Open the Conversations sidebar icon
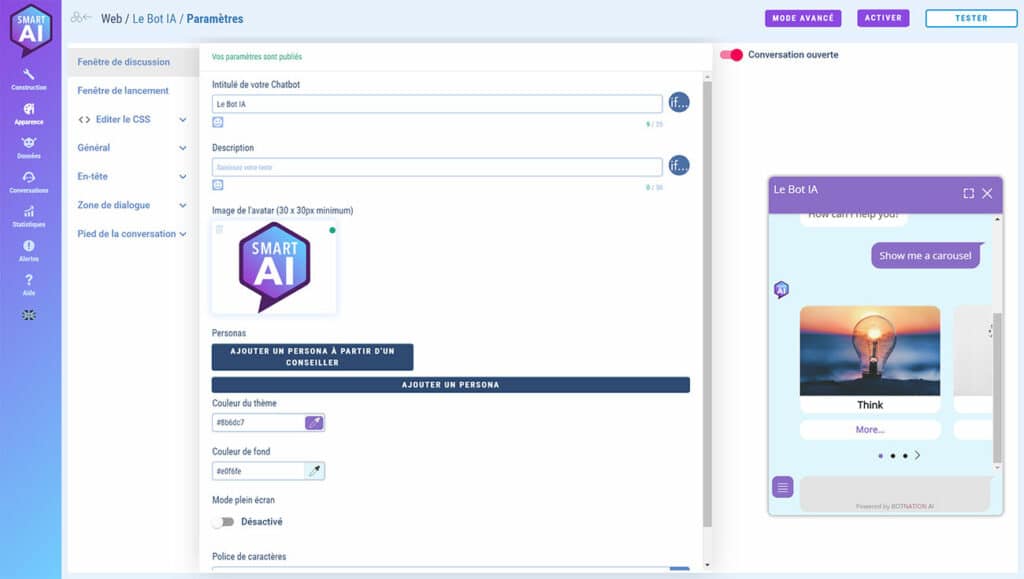This screenshot has height=579, width=1024. click(x=29, y=180)
